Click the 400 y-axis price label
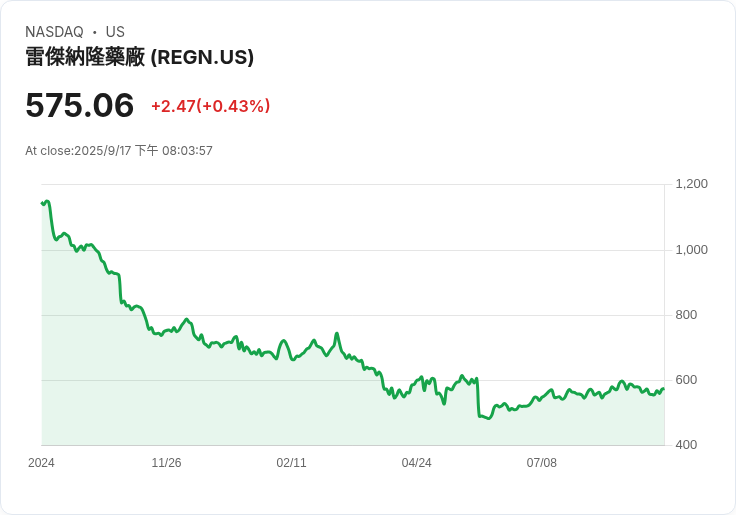The image size is (736, 515). (x=686, y=445)
